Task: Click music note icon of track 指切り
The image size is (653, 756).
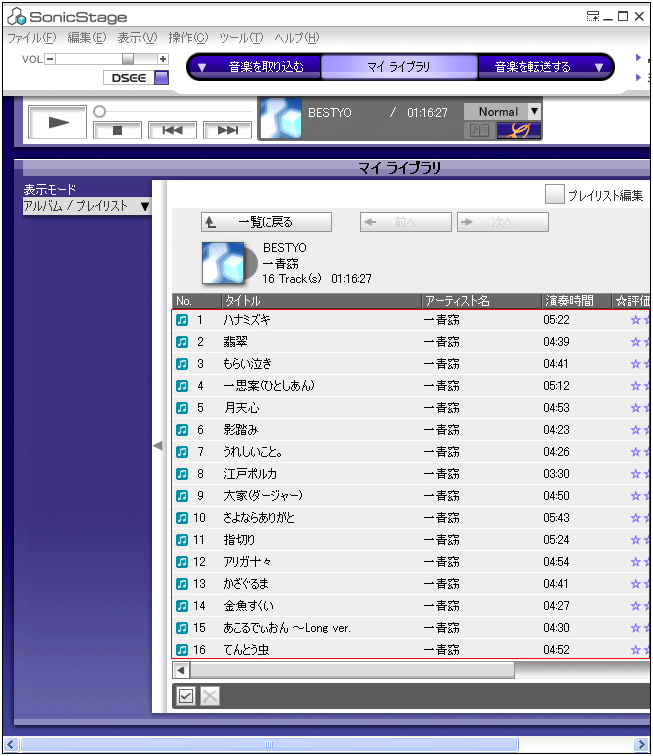Action: [x=182, y=540]
